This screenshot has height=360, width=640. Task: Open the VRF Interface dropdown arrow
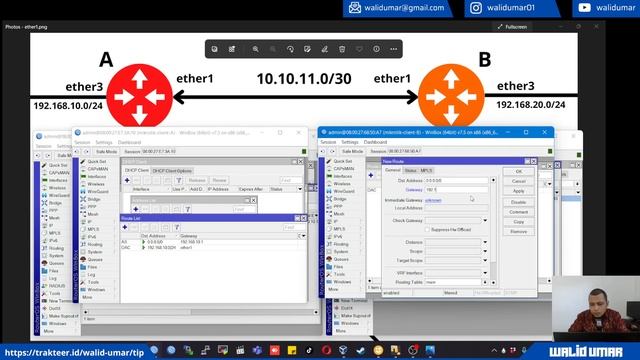[485, 273]
